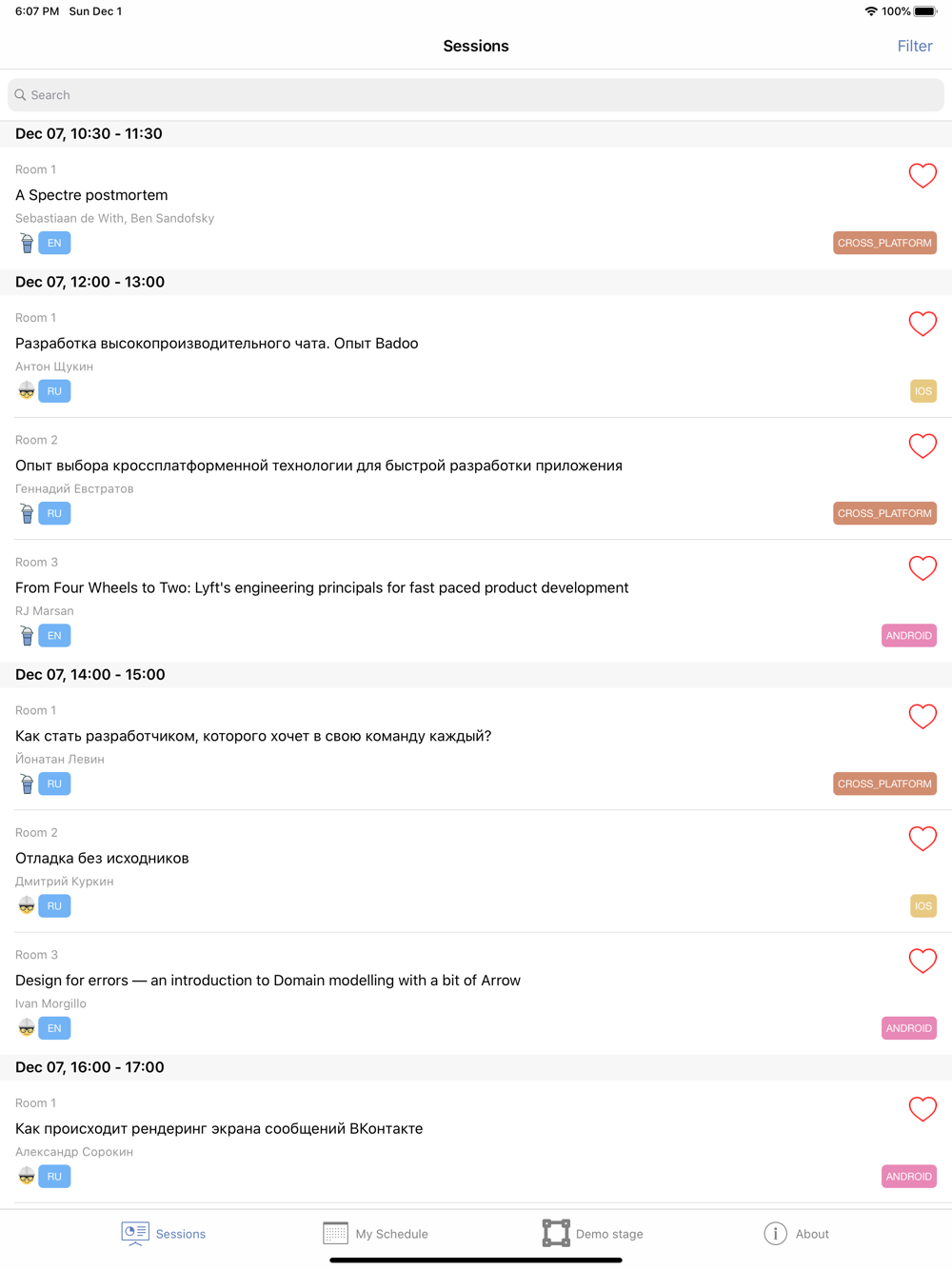
Task: Open the Demo stage tab
Action: coord(592,1234)
